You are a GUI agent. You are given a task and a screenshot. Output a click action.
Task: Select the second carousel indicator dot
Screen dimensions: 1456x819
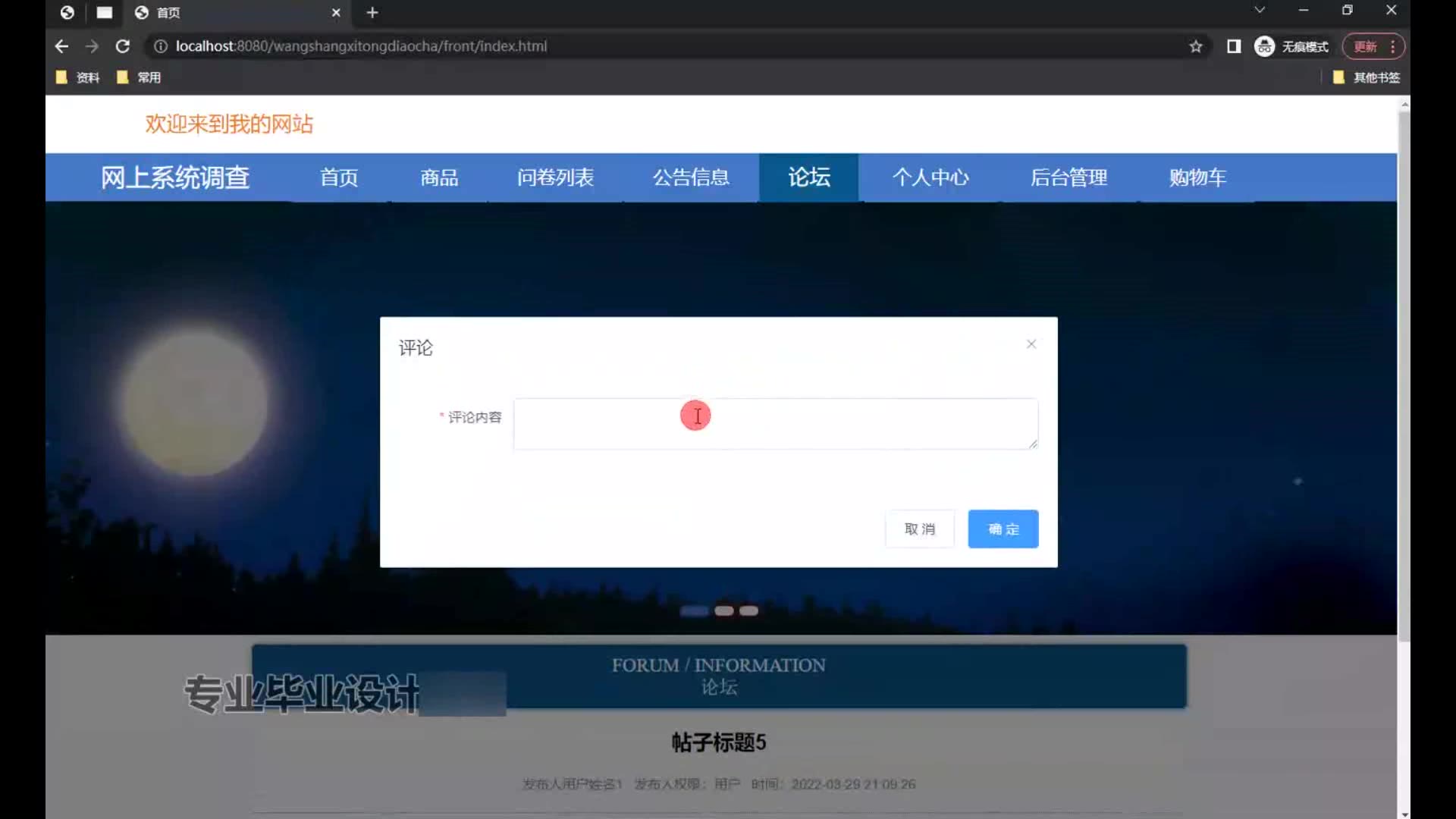point(723,610)
